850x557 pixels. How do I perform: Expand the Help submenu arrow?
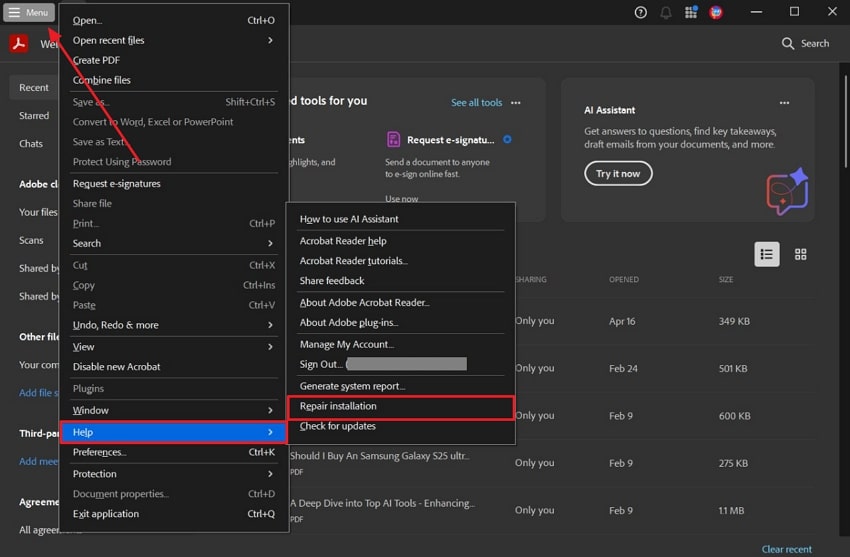click(270, 432)
